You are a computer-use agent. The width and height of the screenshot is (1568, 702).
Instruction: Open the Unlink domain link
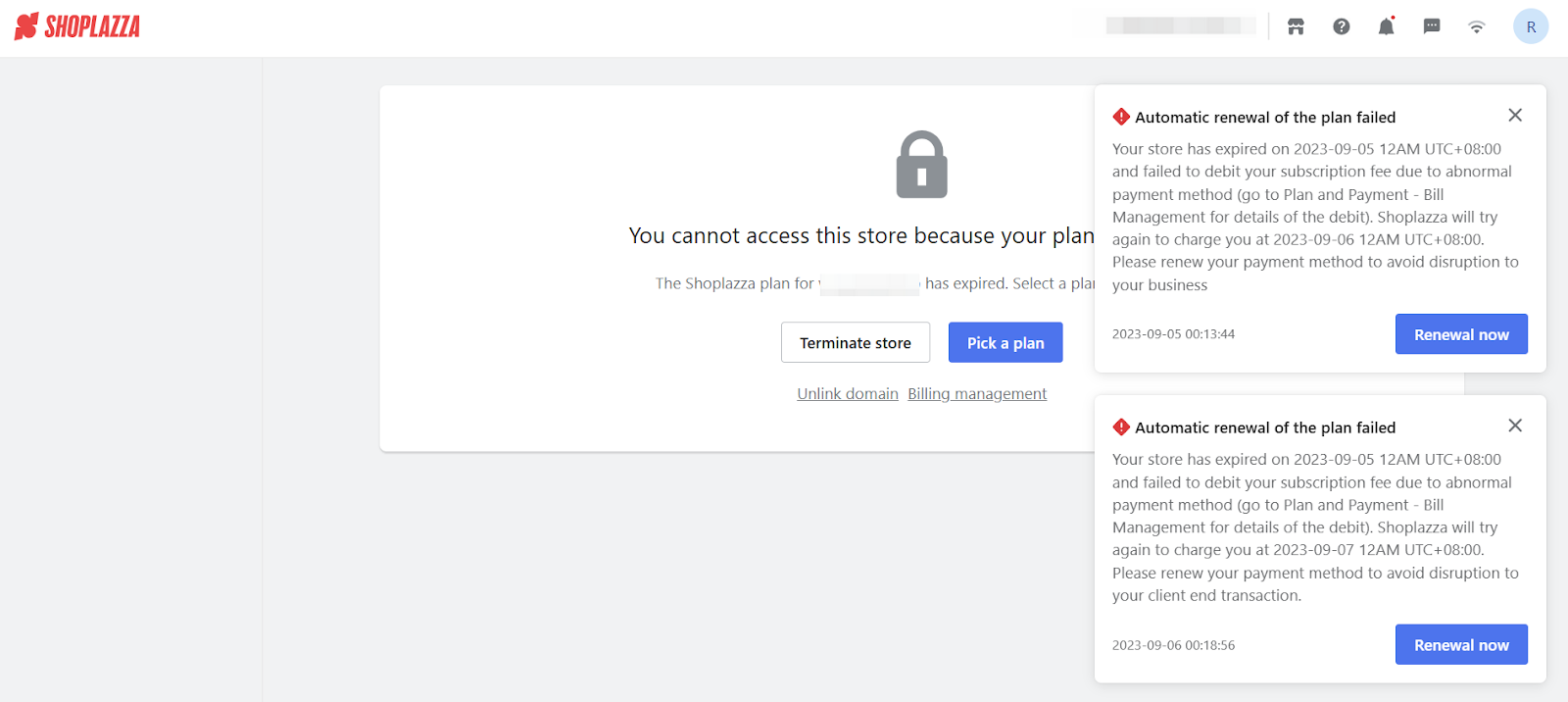(848, 393)
